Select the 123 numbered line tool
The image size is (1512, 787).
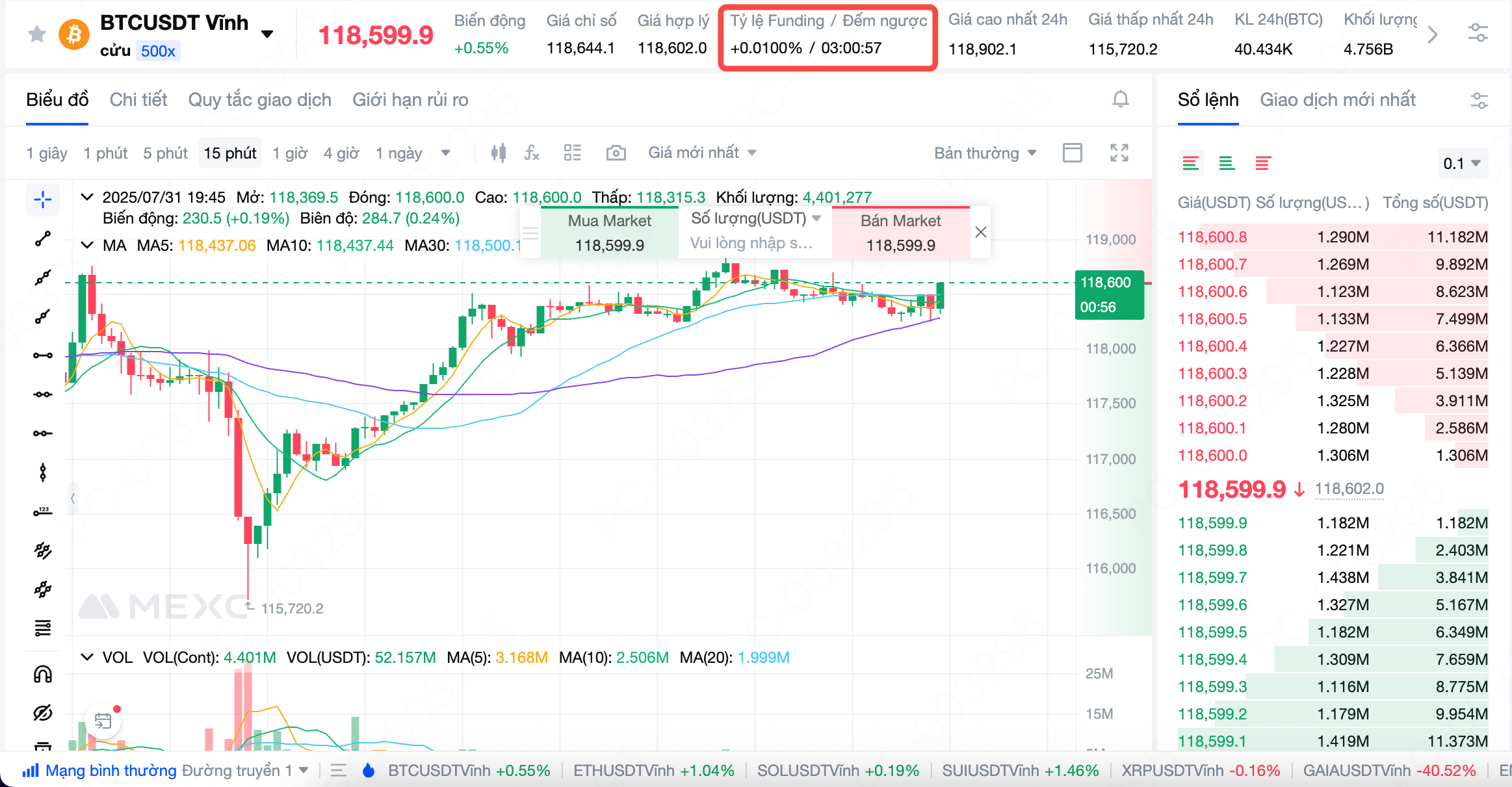point(43,511)
